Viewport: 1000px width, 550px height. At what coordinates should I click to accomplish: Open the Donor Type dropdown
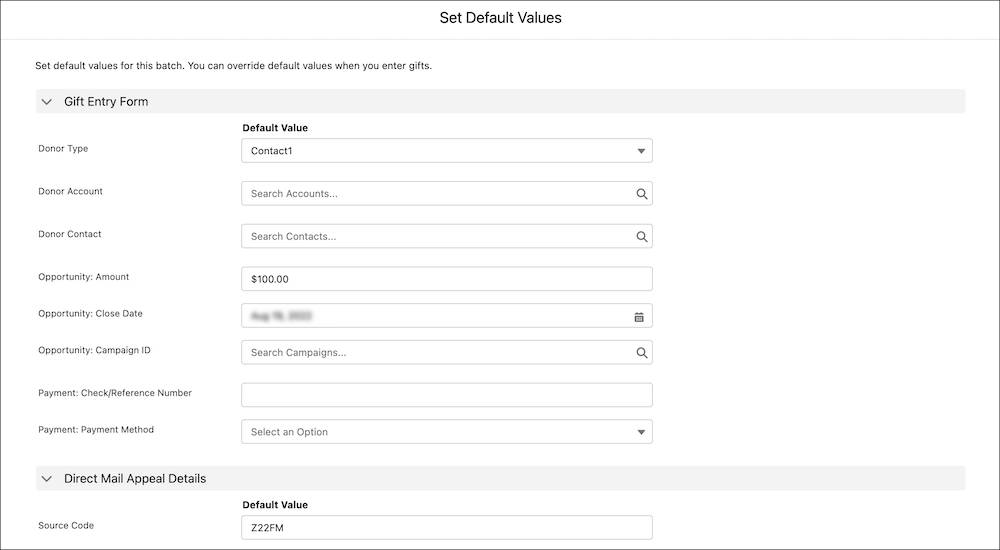[x=446, y=151]
